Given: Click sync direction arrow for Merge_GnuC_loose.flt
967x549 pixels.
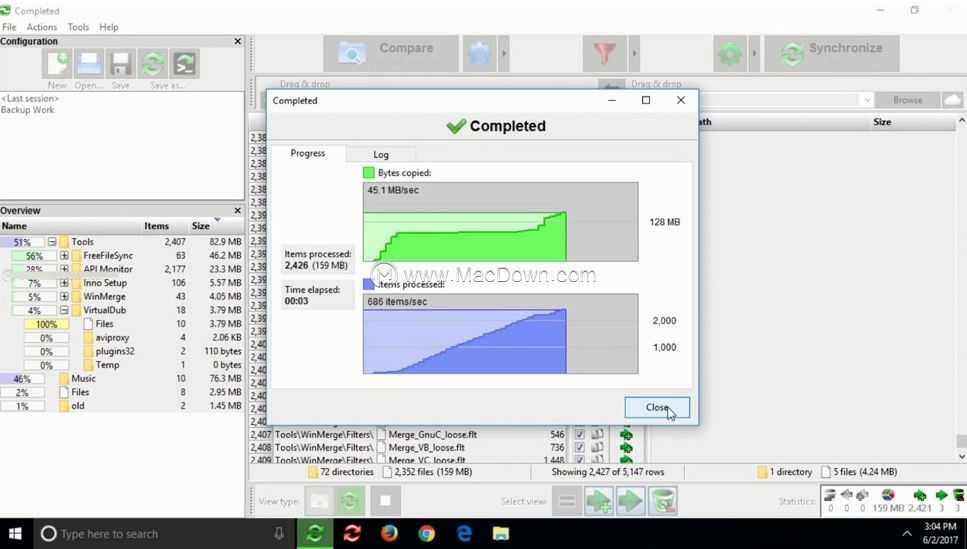Looking at the screenshot, I should click(x=627, y=434).
